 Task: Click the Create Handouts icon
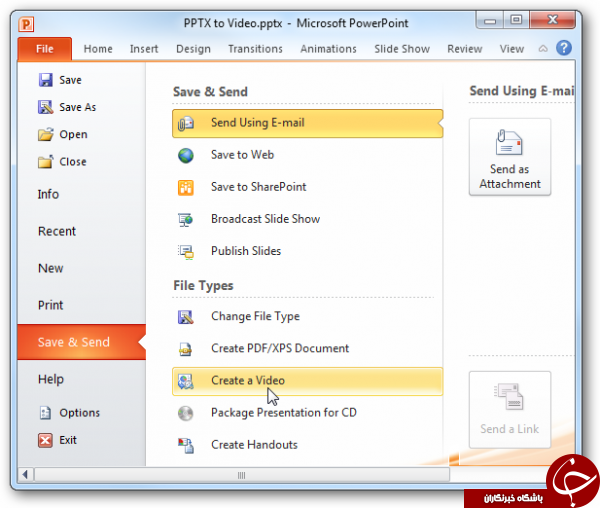(x=186, y=445)
